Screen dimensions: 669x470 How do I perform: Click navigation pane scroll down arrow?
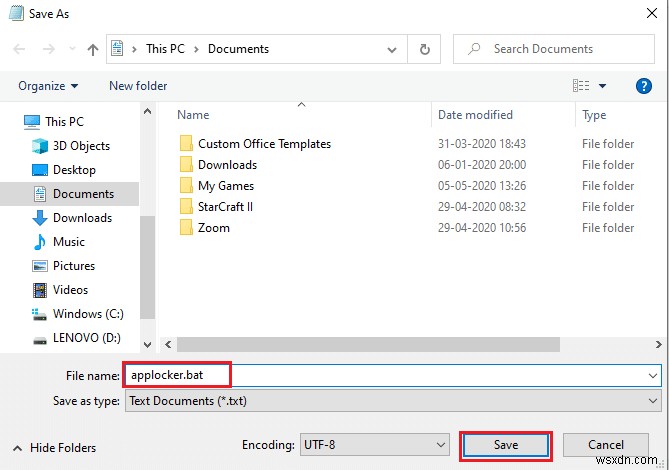click(x=148, y=345)
